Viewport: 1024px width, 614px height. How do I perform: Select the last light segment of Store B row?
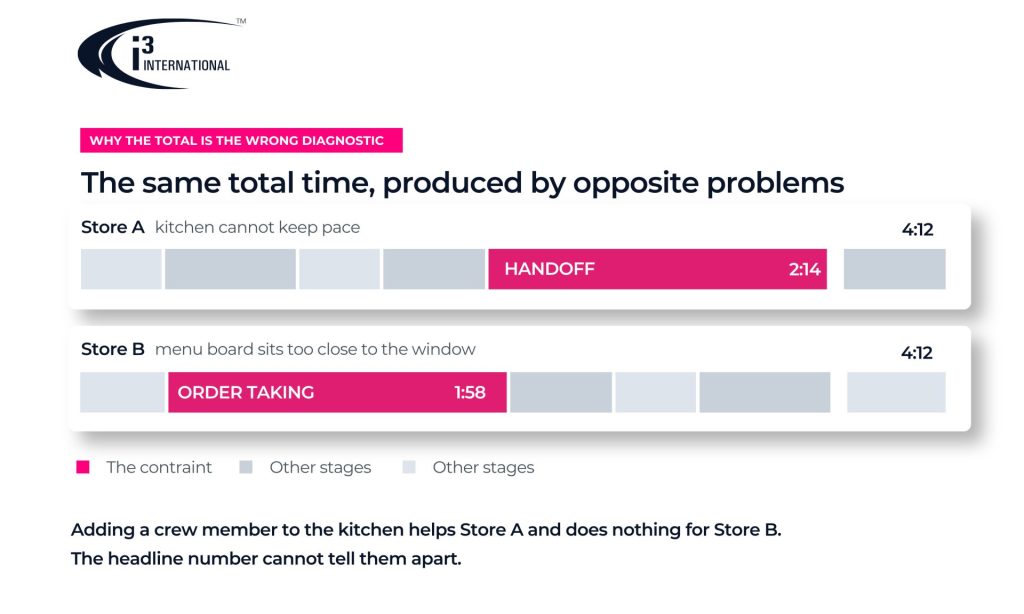click(896, 393)
